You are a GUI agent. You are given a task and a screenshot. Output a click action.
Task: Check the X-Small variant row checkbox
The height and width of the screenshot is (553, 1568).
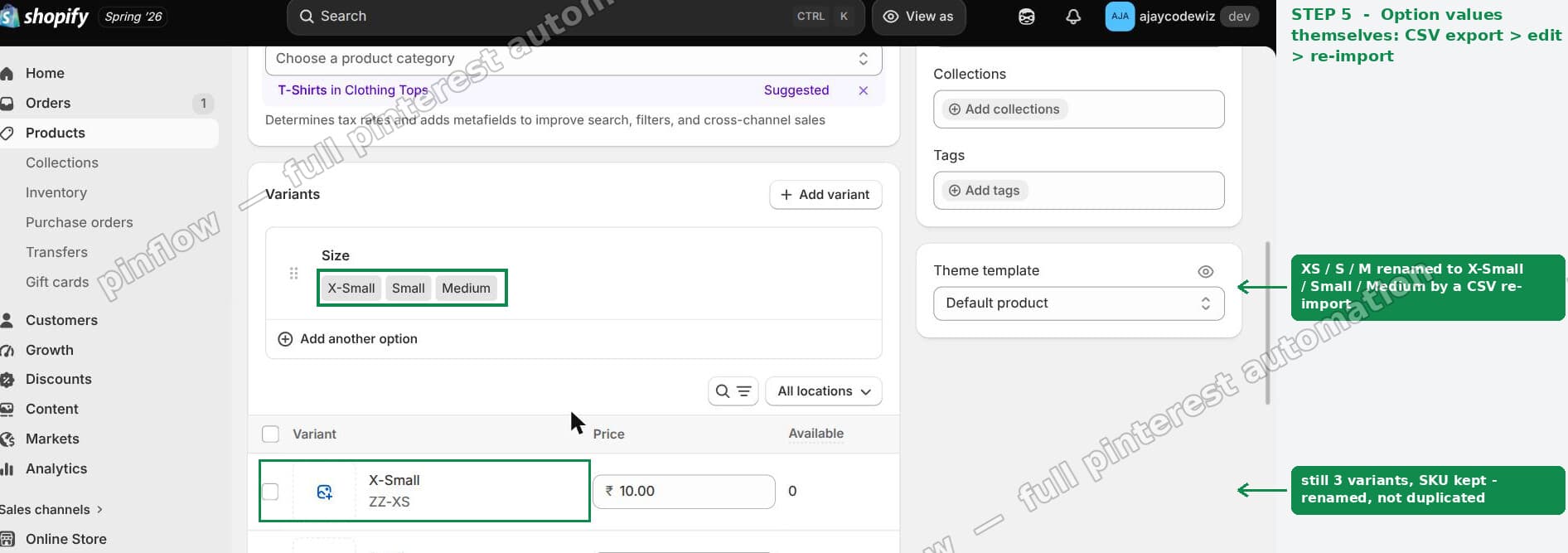[270, 492]
